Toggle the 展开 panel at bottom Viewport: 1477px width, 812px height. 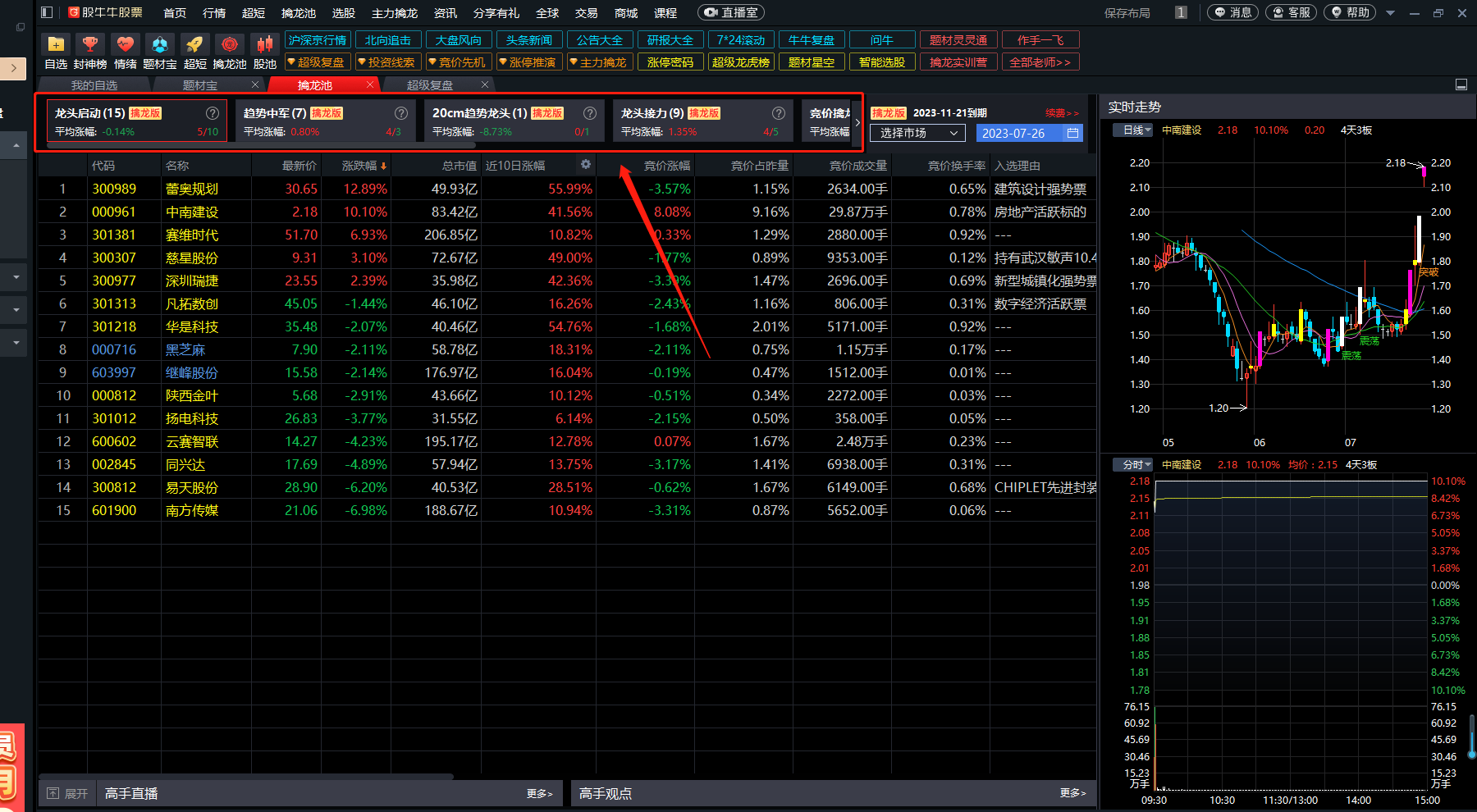(67, 793)
